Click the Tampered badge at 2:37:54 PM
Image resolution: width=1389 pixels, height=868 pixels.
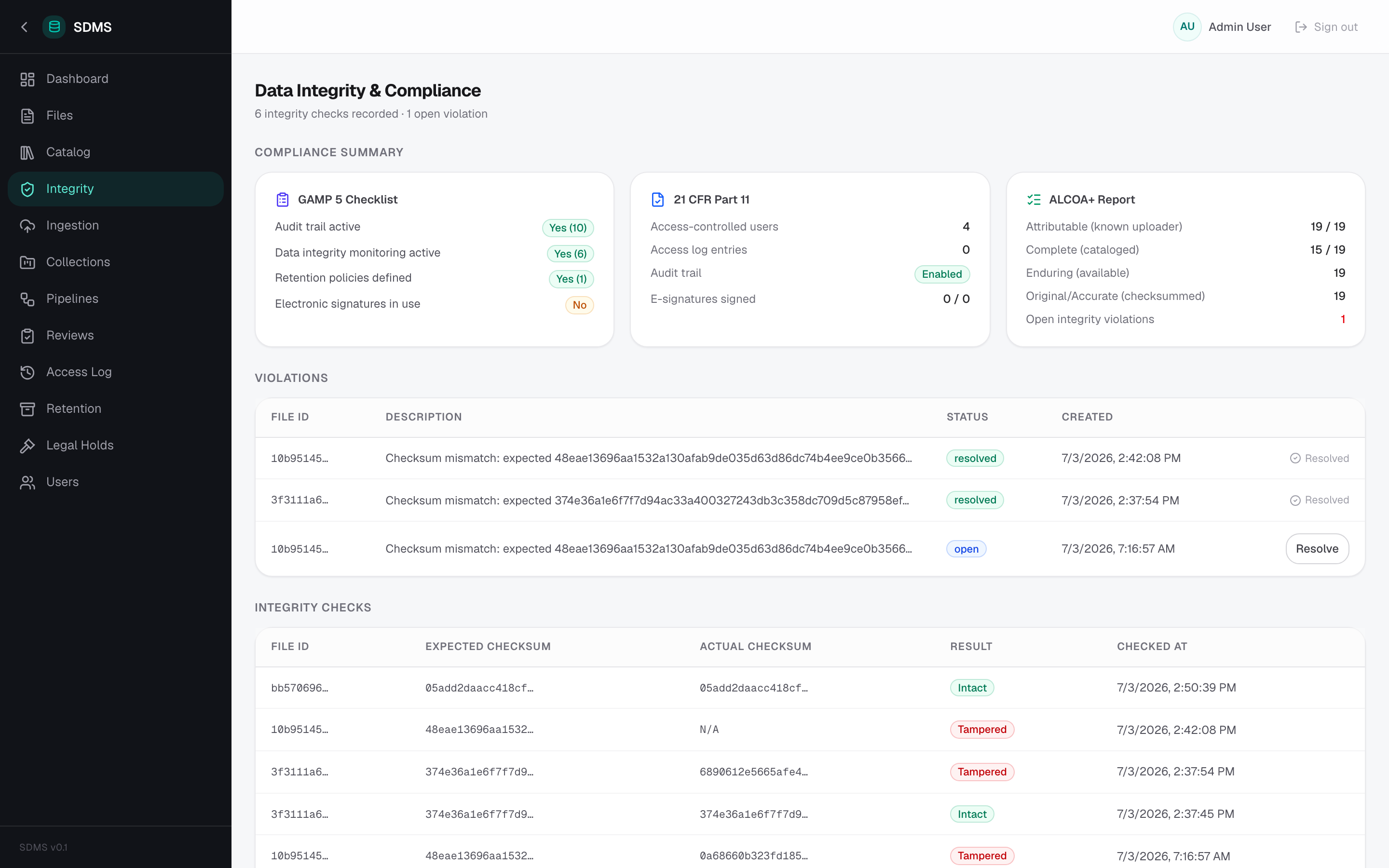tap(982, 772)
